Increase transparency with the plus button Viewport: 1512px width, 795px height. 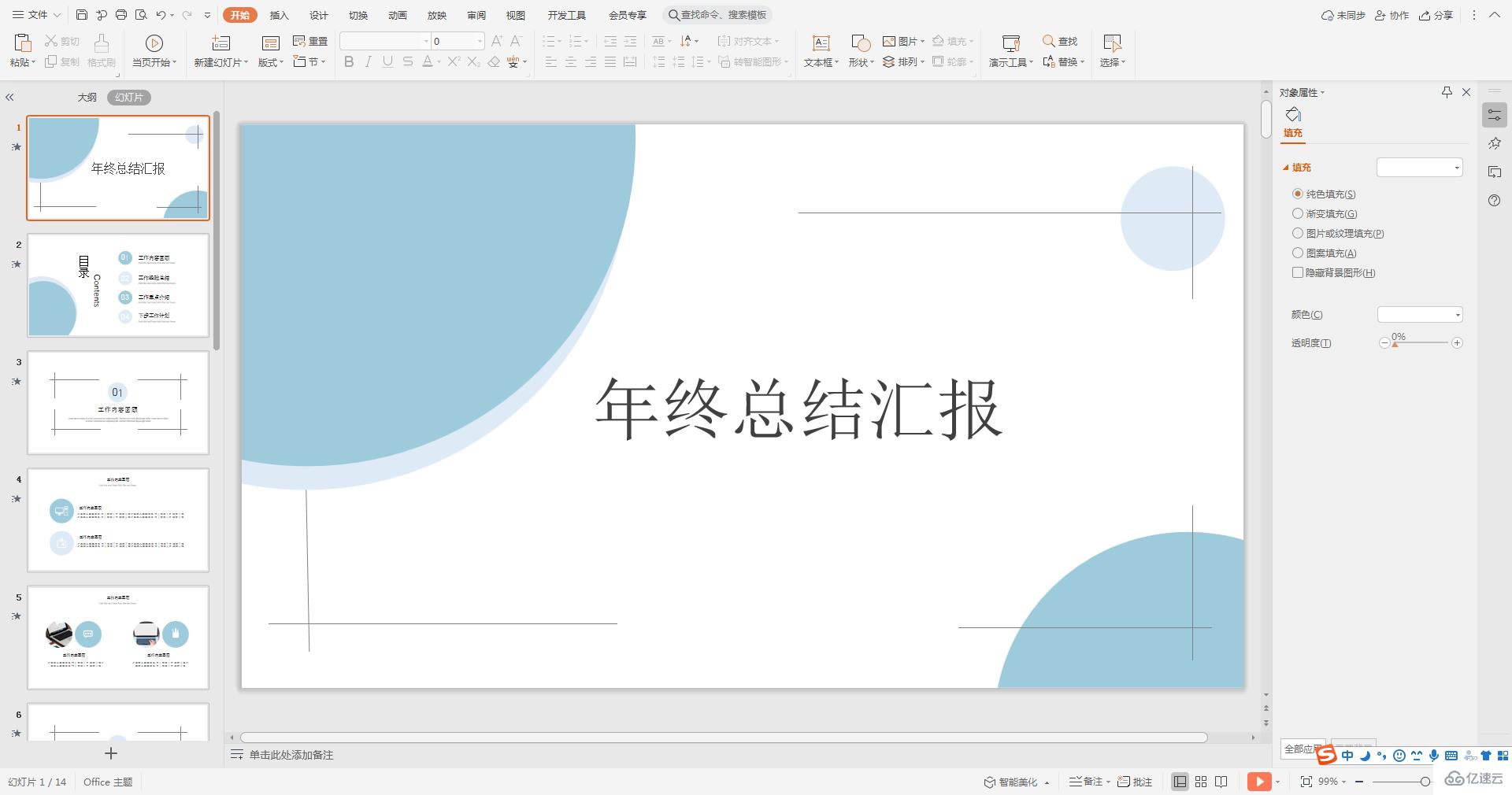(x=1457, y=342)
